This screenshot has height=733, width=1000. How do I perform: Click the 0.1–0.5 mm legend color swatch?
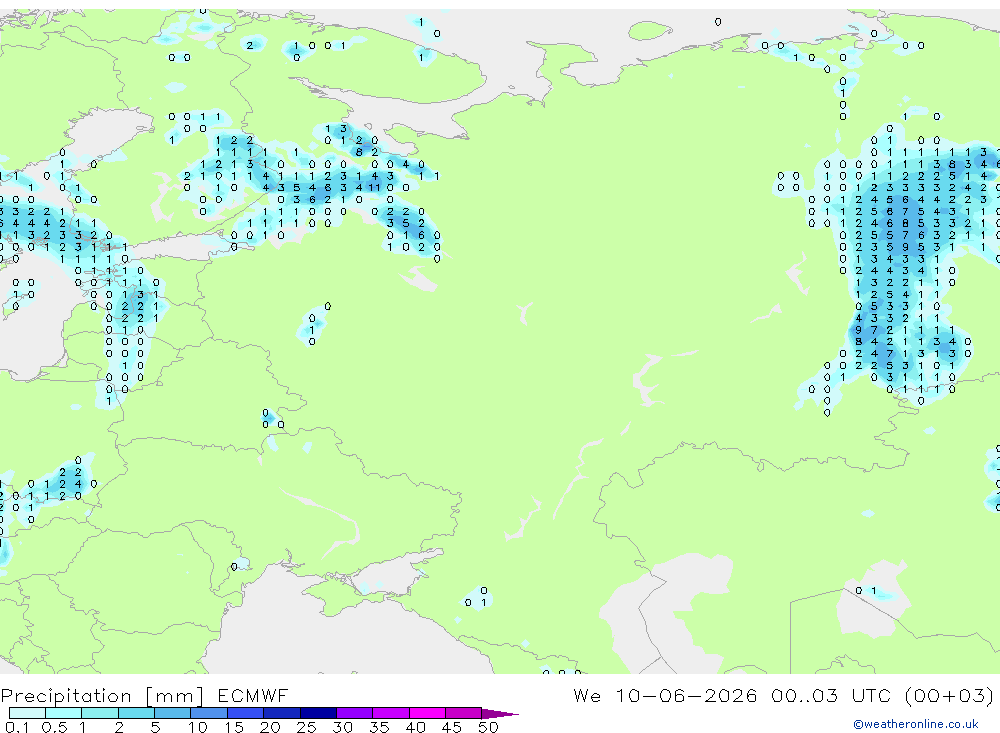[x=27, y=713]
